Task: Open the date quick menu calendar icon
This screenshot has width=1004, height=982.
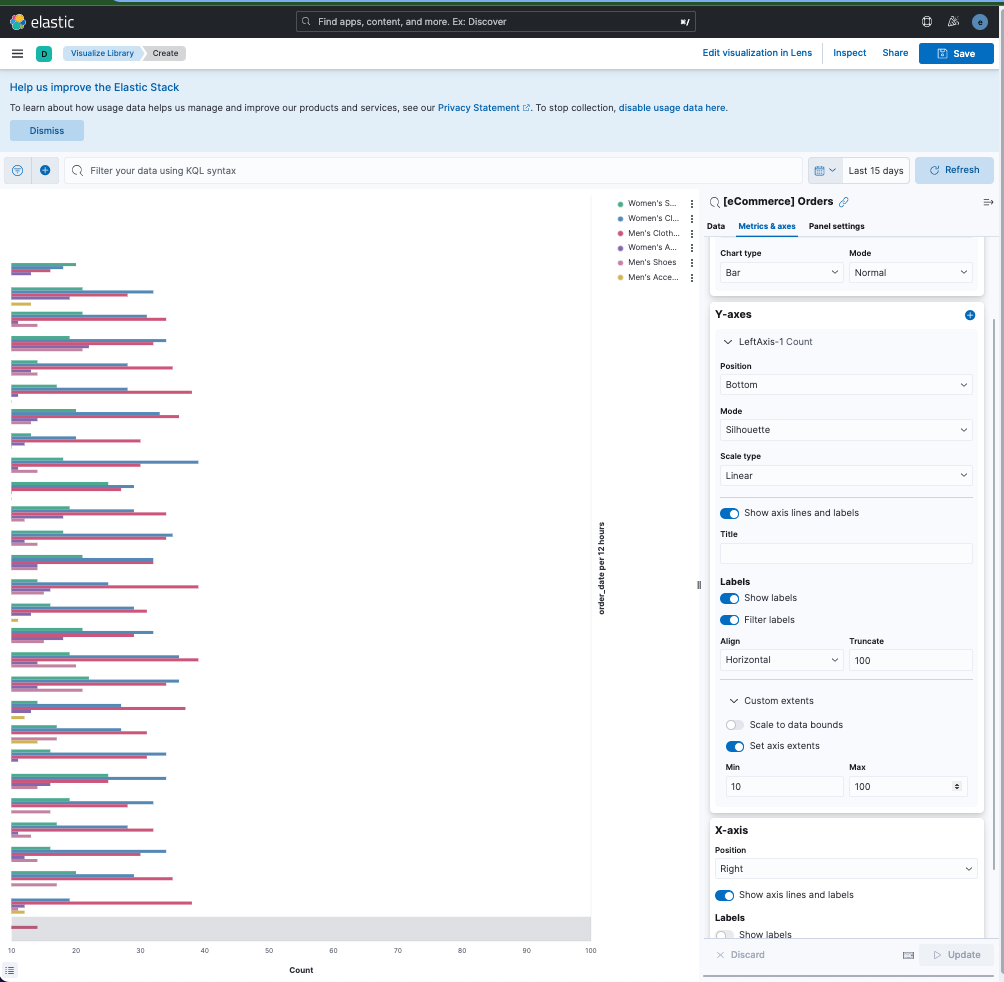Action: point(825,170)
